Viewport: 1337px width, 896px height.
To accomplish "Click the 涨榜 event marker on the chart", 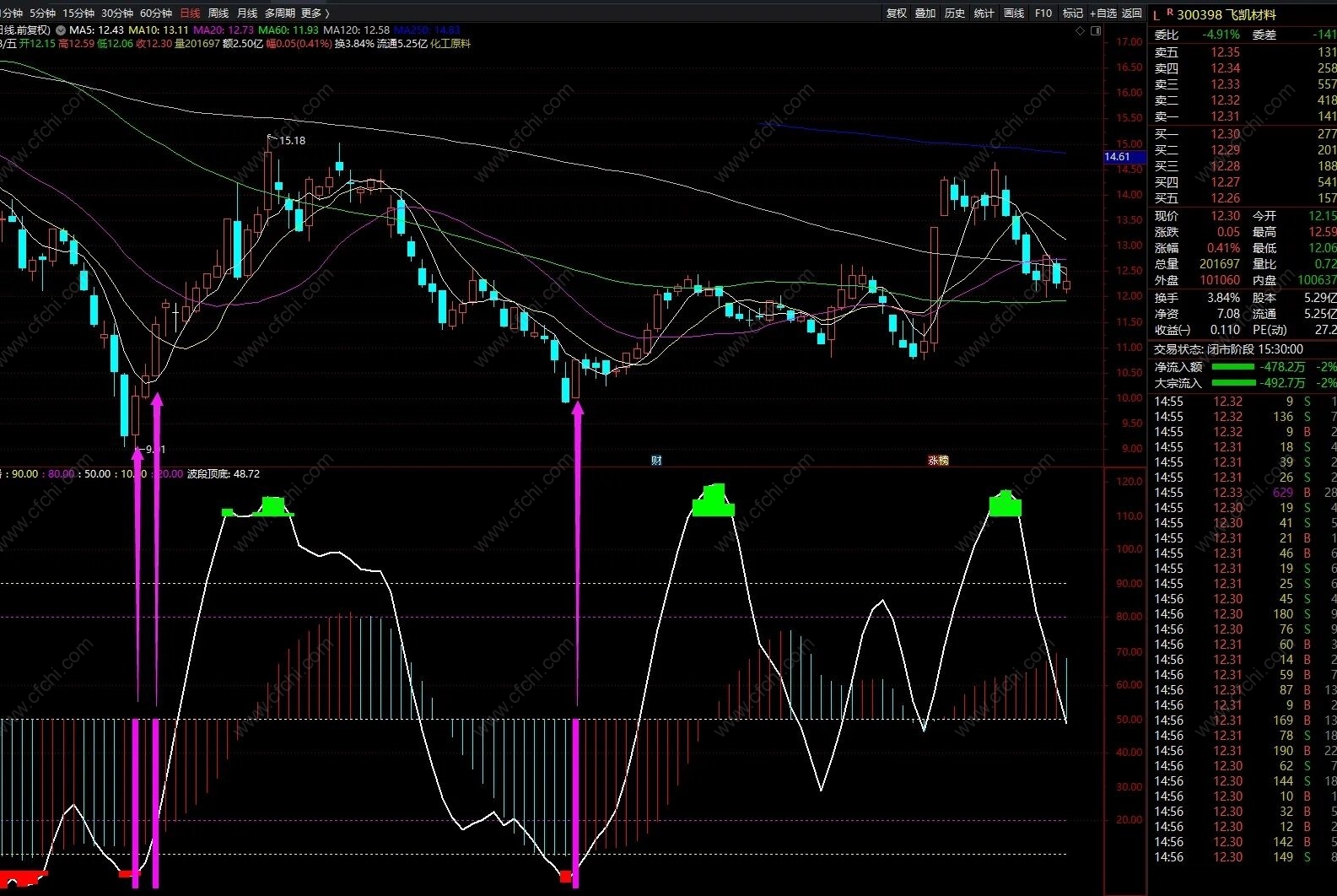I will pos(938,460).
